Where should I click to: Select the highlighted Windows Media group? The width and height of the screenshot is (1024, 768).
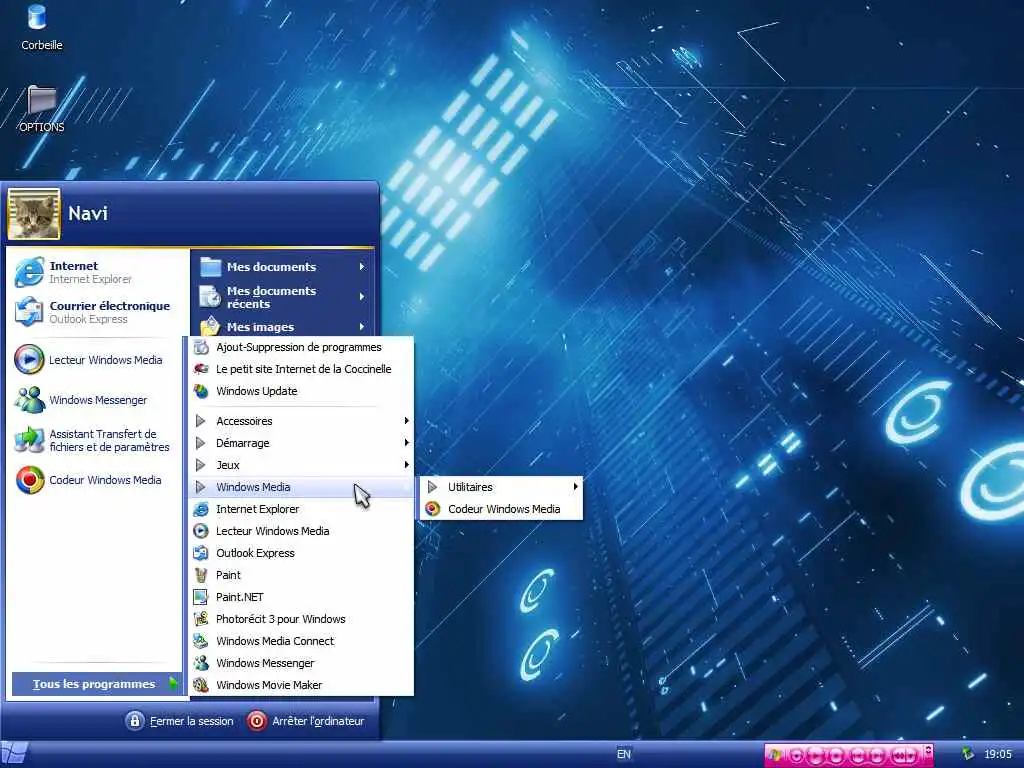pyautogui.click(x=300, y=487)
